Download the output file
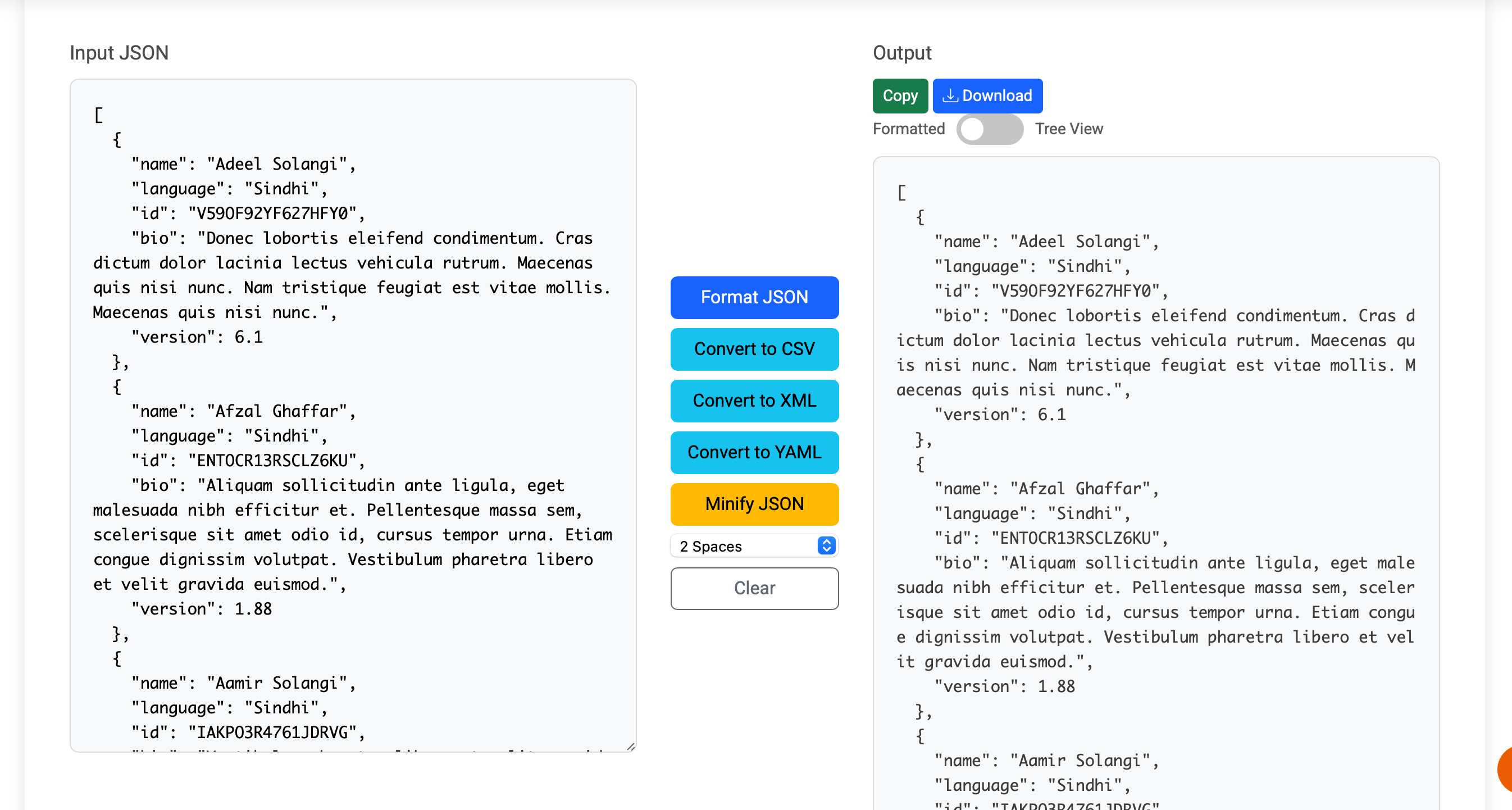Image resolution: width=1512 pixels, height=810 pixels. click(x=987, y=95)
